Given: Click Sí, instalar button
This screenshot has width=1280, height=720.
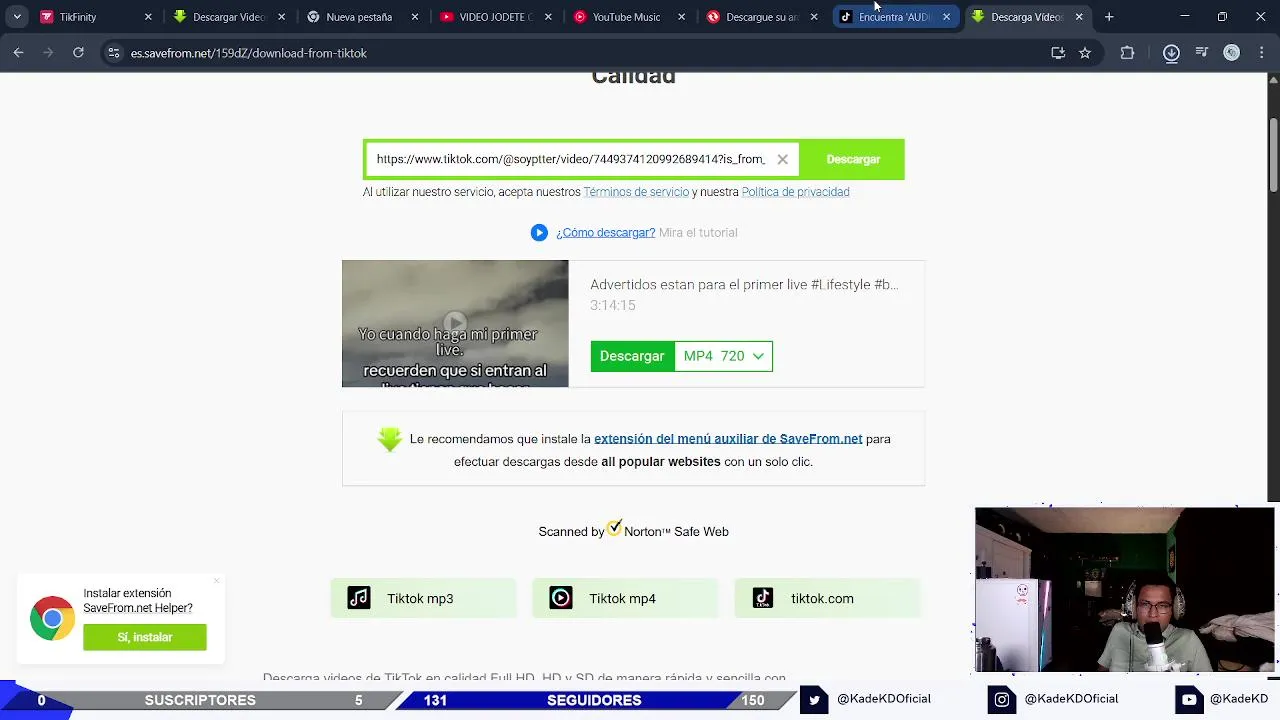Looking at the screenshot, I should (x=145, y=637).
